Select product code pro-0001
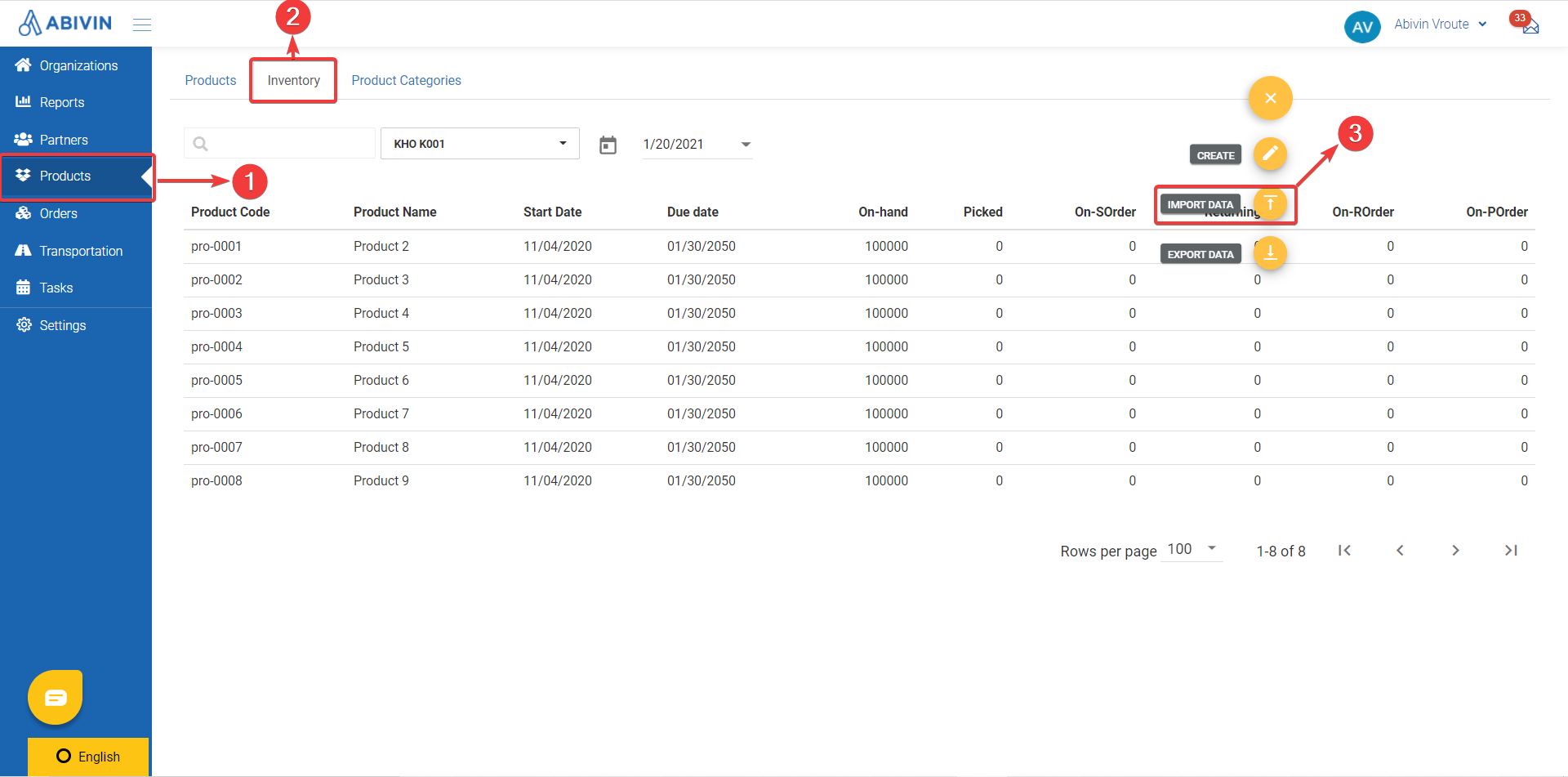The width and height of the screenshot is (1568, 777). pos(216,246)
